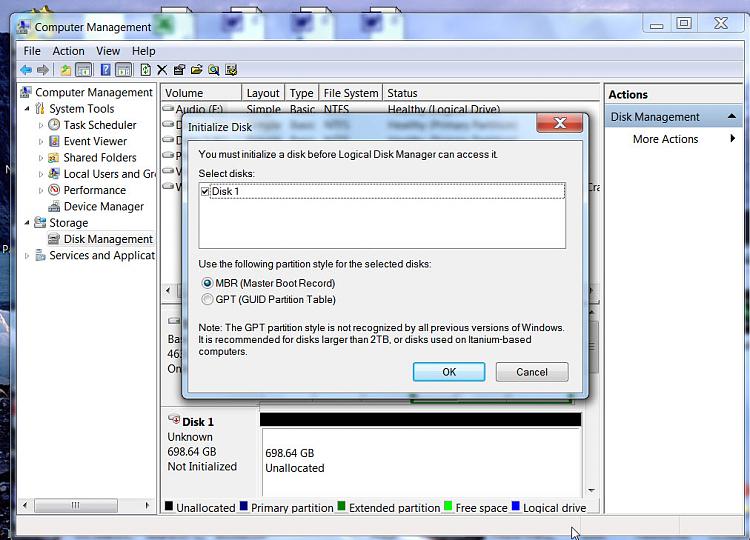Click the Properties toolbar icon
The width and height of the screenshot is (750, 540).
click(x=179, y=70)
